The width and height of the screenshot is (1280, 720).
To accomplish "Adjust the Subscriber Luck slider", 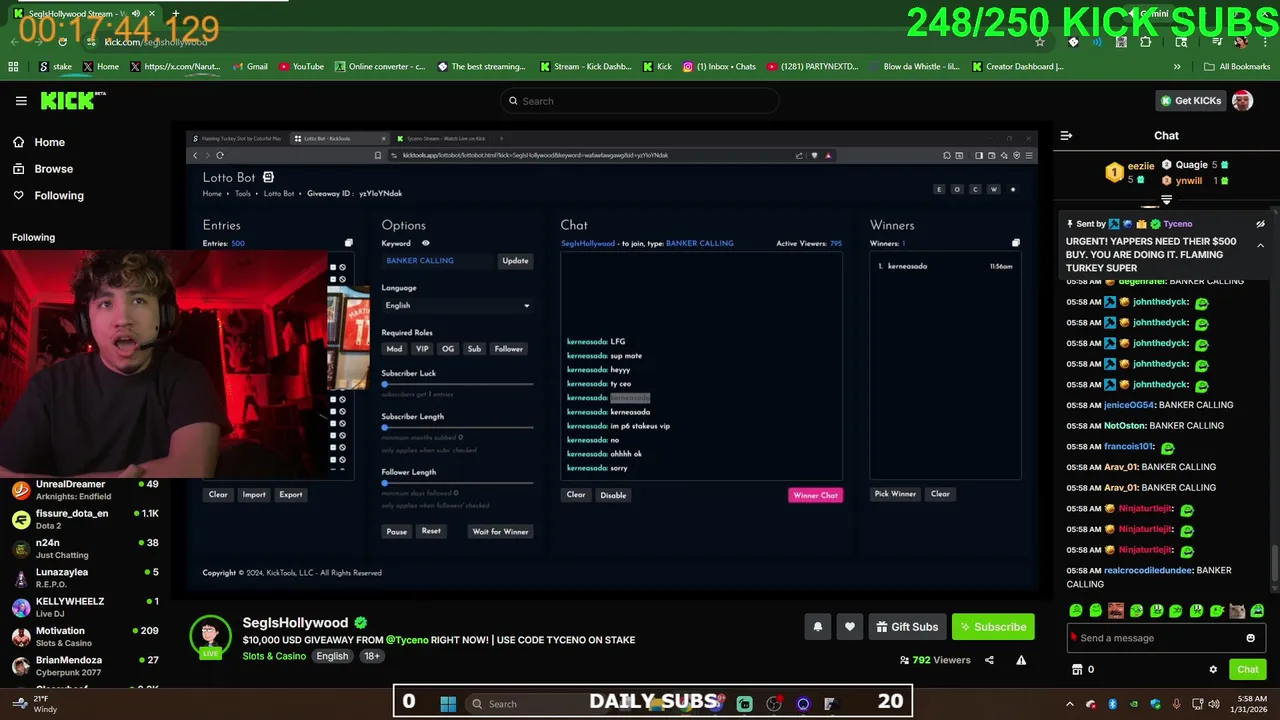I will coord(457,384).
